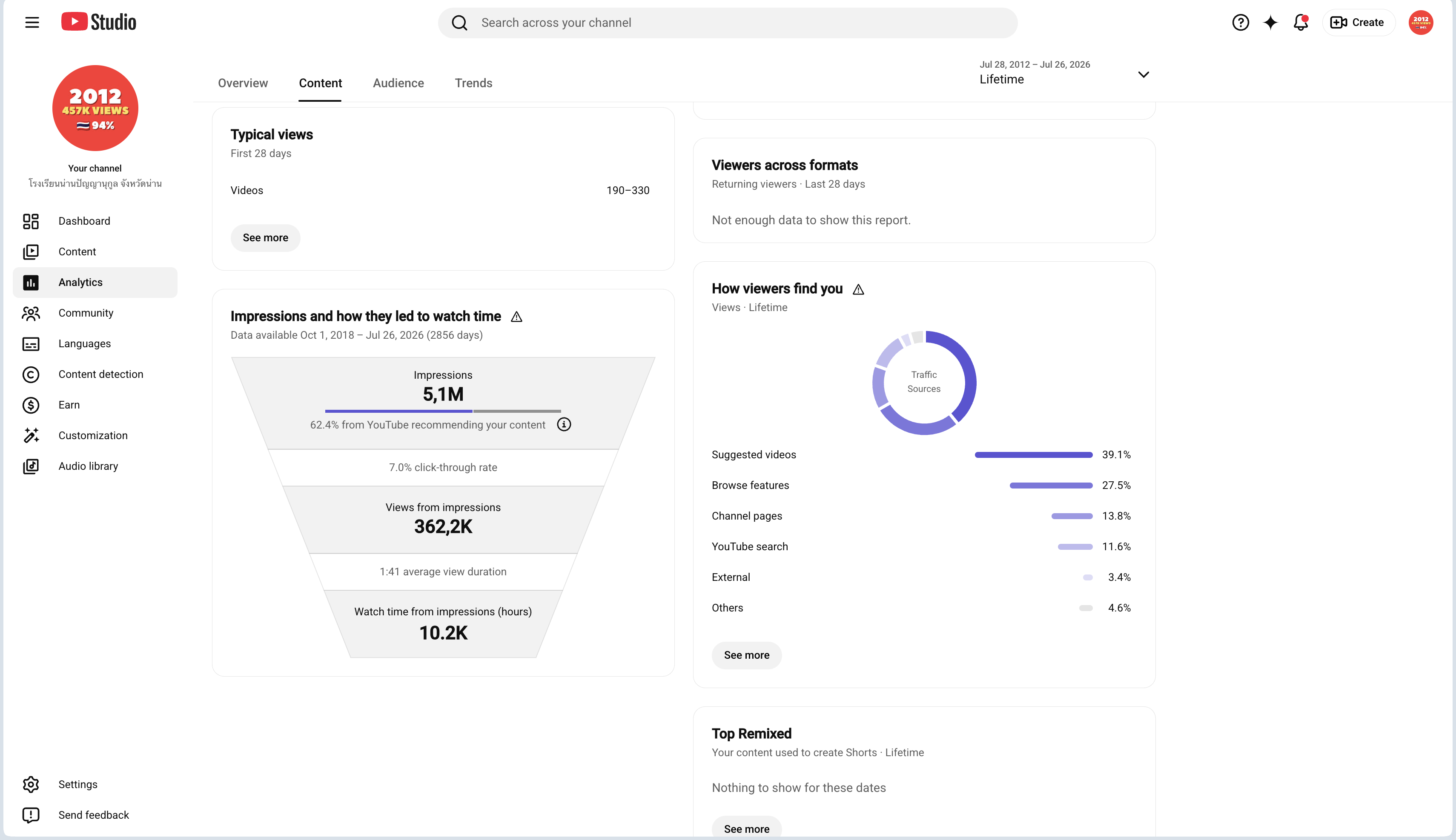Open account avatar menu at top right
Viewport: 1456px width, 840px height.
[1420, 23]
